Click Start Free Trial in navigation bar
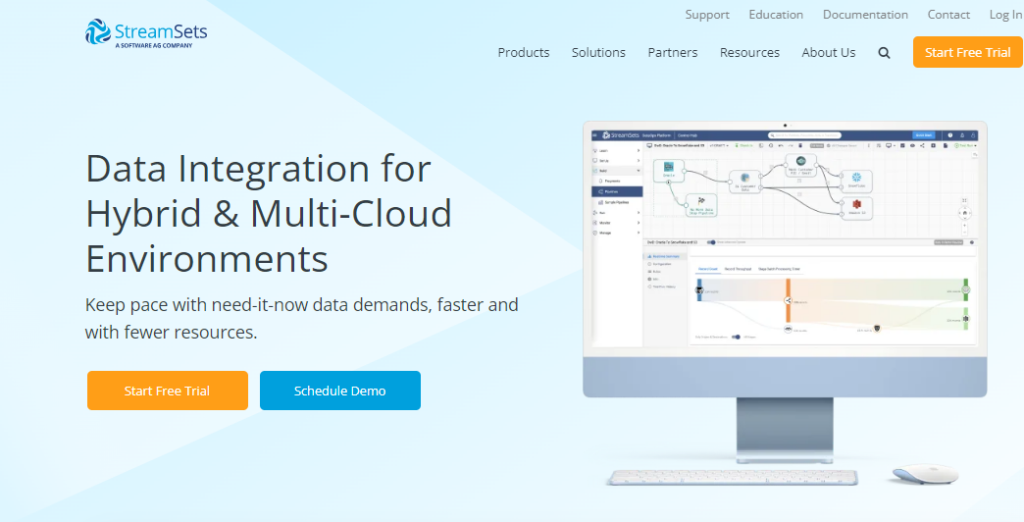Screen dimensions: 1024x522 point(968,52)
